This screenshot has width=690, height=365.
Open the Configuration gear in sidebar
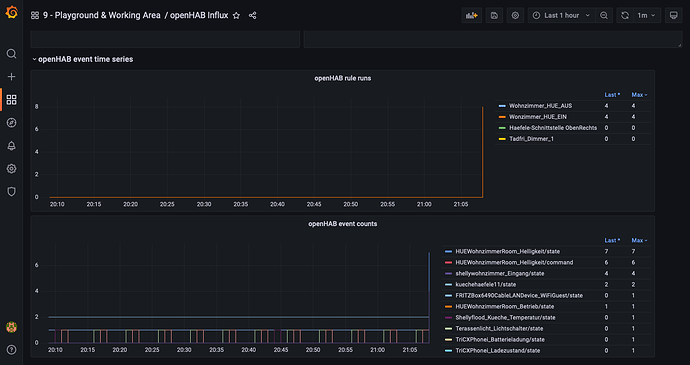click(11, 169)
